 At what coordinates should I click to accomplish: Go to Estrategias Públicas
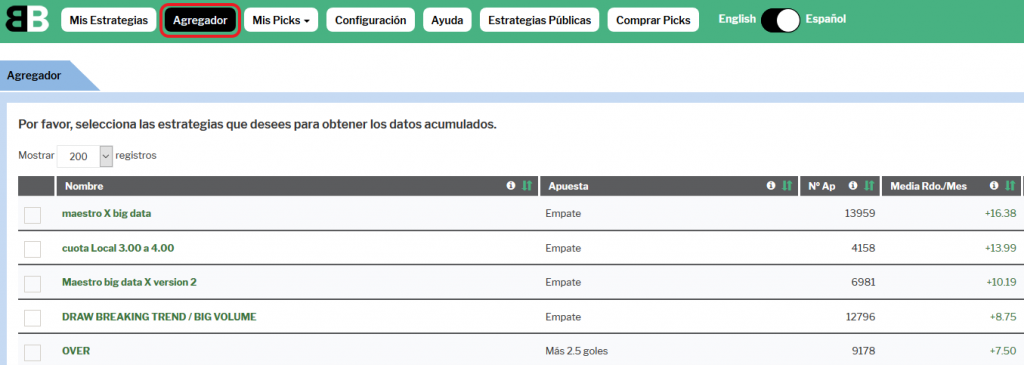(539, 20)
